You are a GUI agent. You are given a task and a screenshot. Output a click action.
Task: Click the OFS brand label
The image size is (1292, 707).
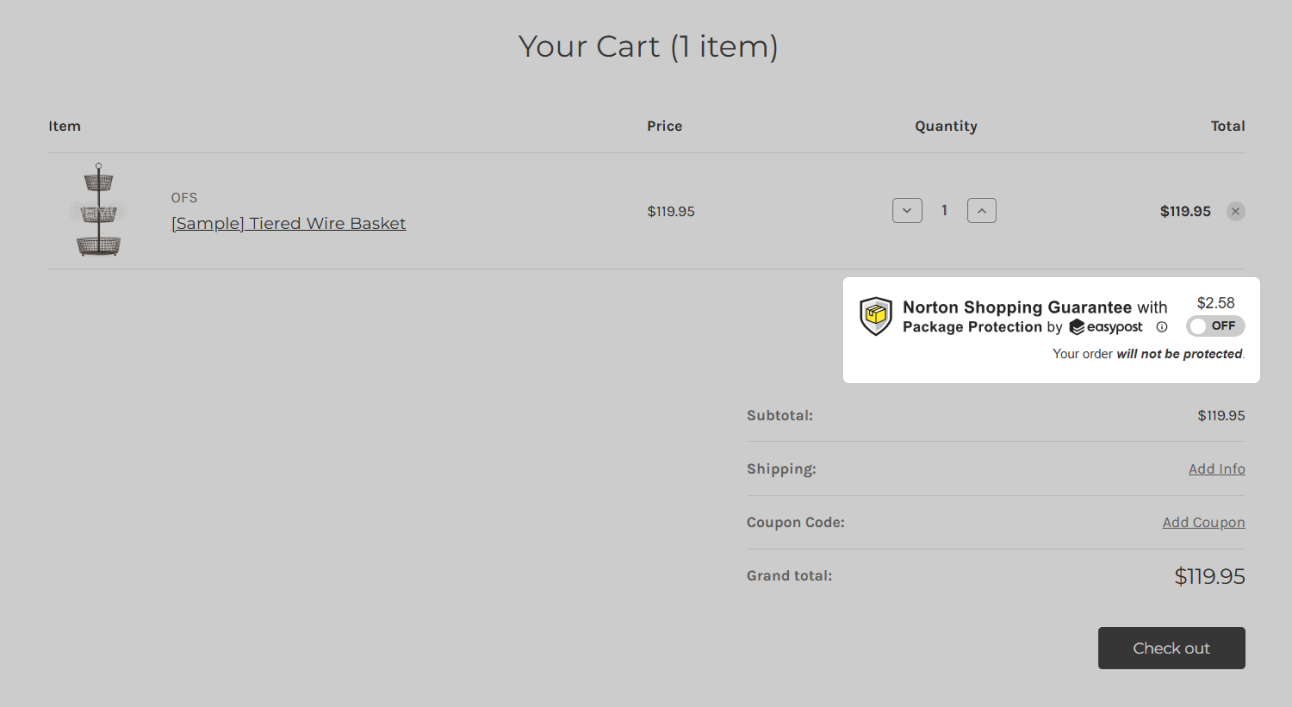tap(184, 198)
